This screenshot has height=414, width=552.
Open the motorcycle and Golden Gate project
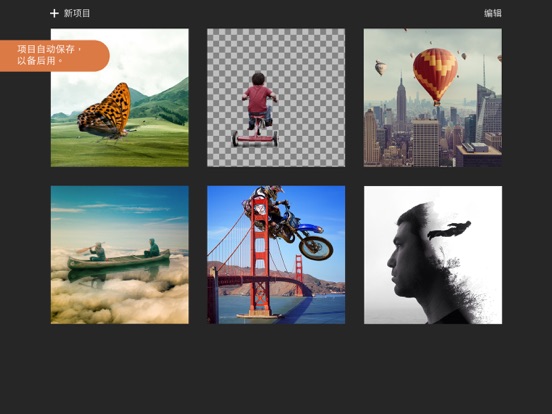(276, 255)
